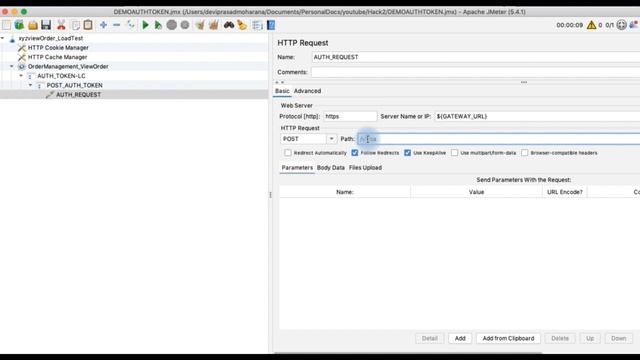Image resolution: width=640 pixels, height=360 pixels.
Task: Click the Name field containing AUTH_REQUEST
Action: [x=476, y=57]
